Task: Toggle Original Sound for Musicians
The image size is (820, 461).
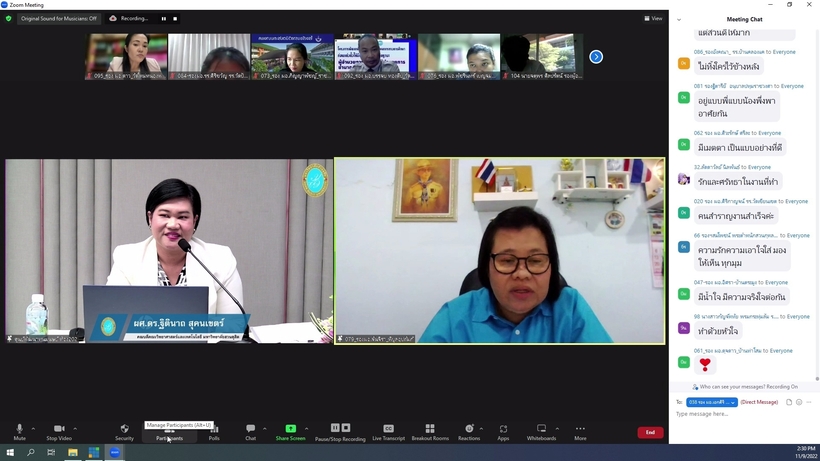Action: click(59, 18)
